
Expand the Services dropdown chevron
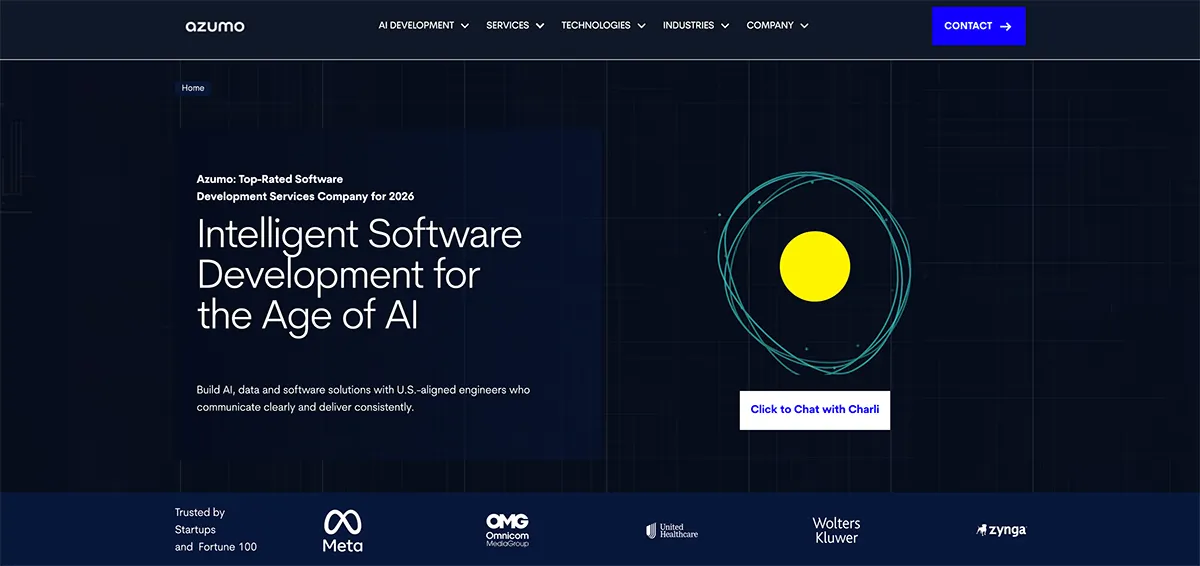tap(540, 26)
